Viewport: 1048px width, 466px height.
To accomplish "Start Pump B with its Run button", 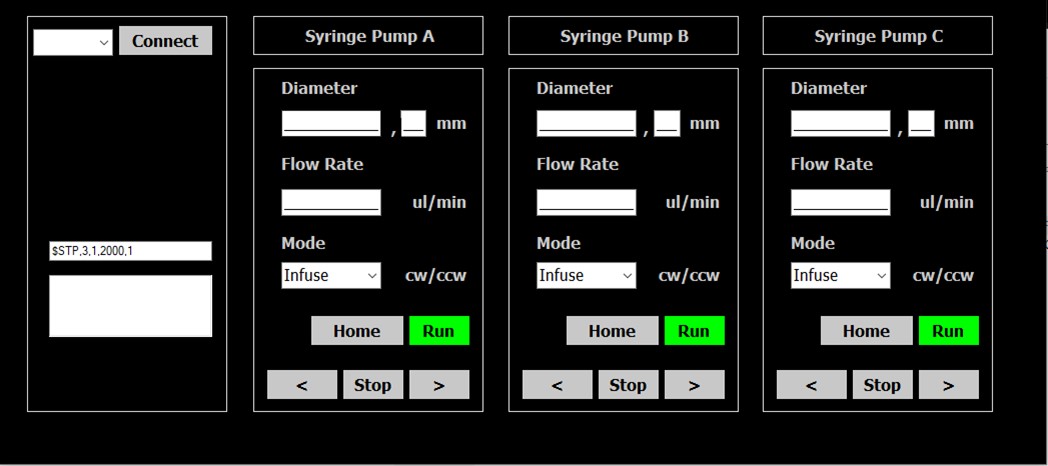I will click(694, 331).
